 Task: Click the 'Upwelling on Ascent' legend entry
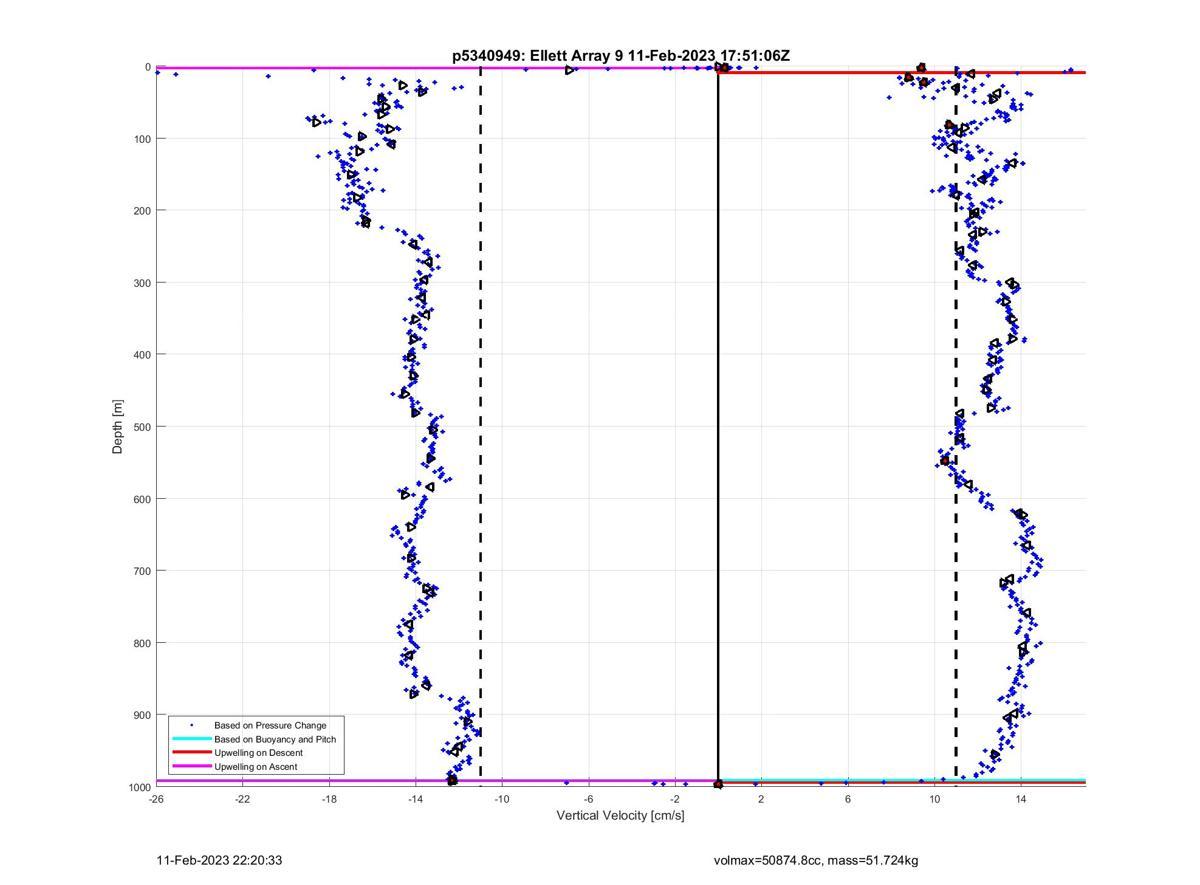tap(256, 767)
